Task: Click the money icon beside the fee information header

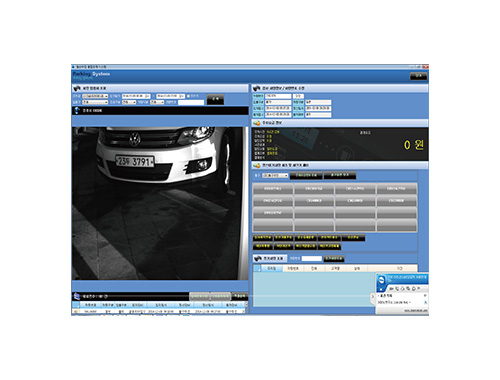Action: click(257, 123)
